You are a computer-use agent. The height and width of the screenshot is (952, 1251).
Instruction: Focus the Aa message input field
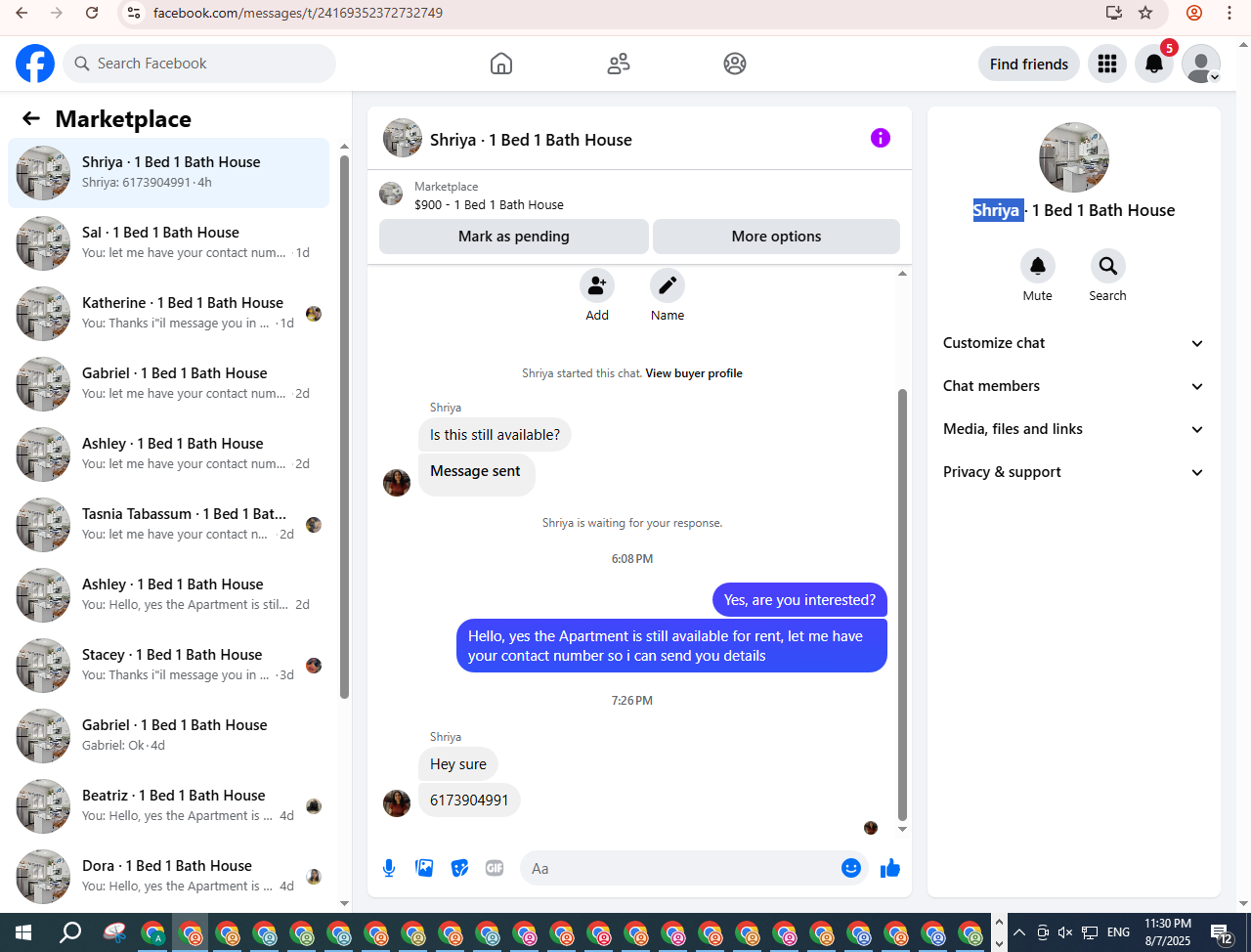pyautogui.click(x=680, y=868)
